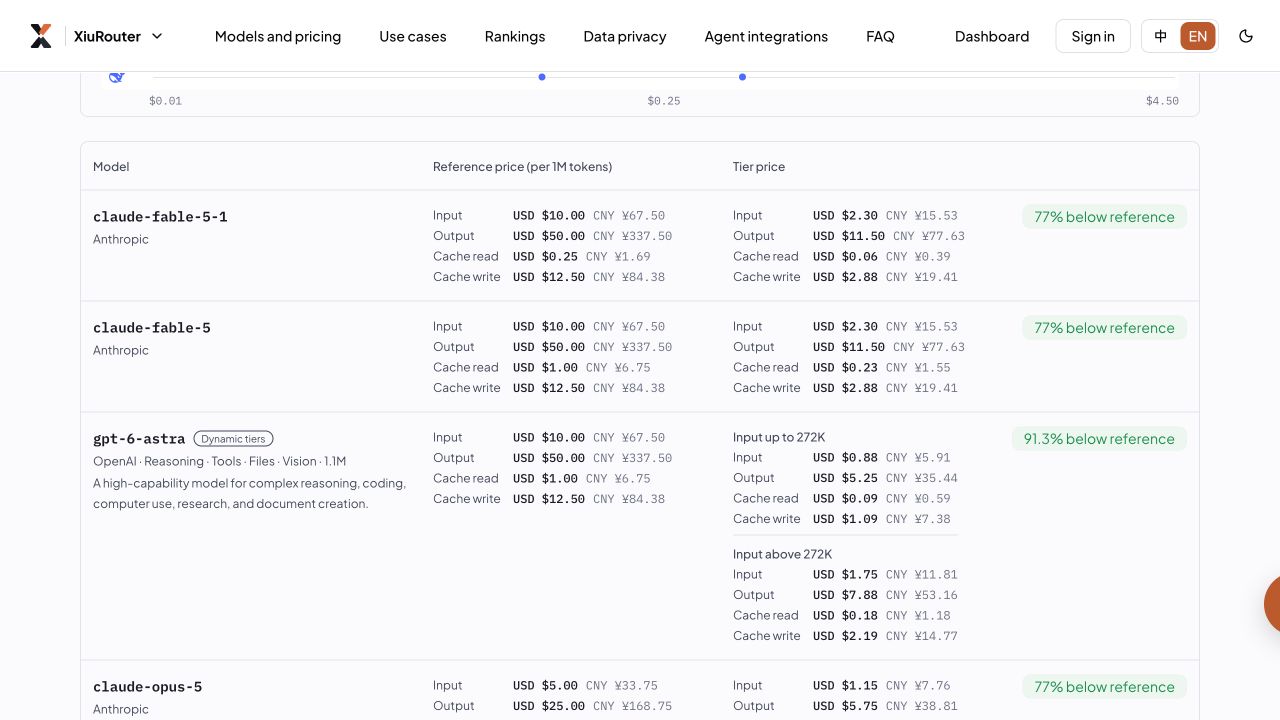Click claude-fable-5-1's 77% below reference badge

[x=1104, y=217]
